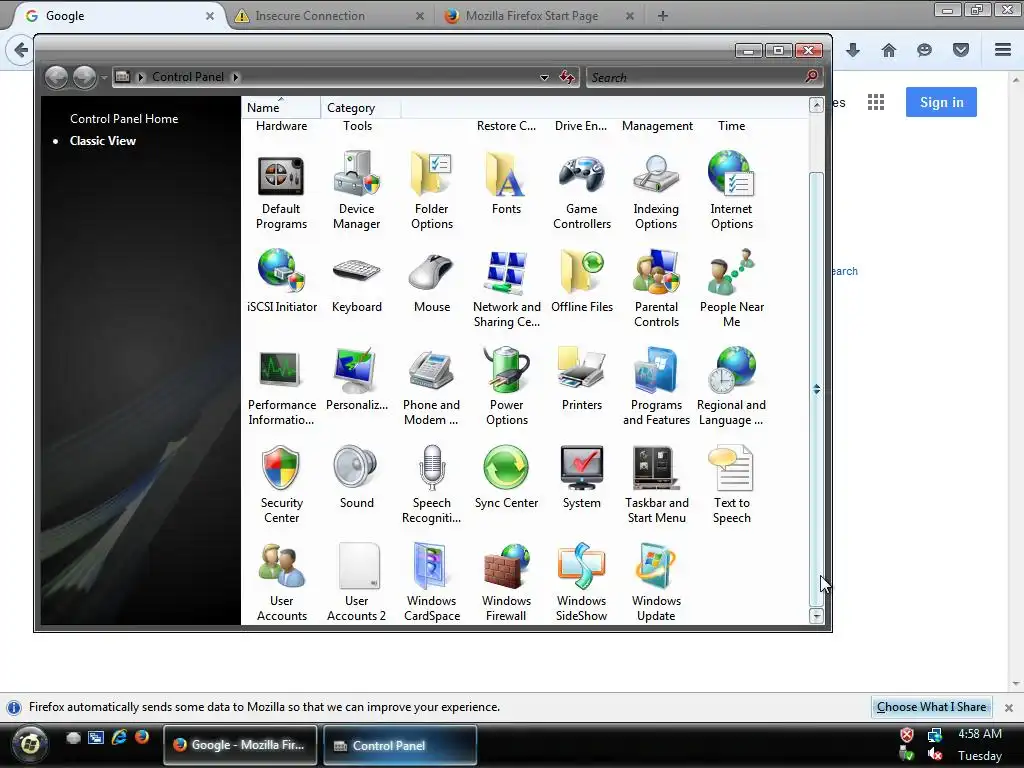Open Windows SideShow
Viewport: 1024px width, 768px height.
click(x=581, y=582)
